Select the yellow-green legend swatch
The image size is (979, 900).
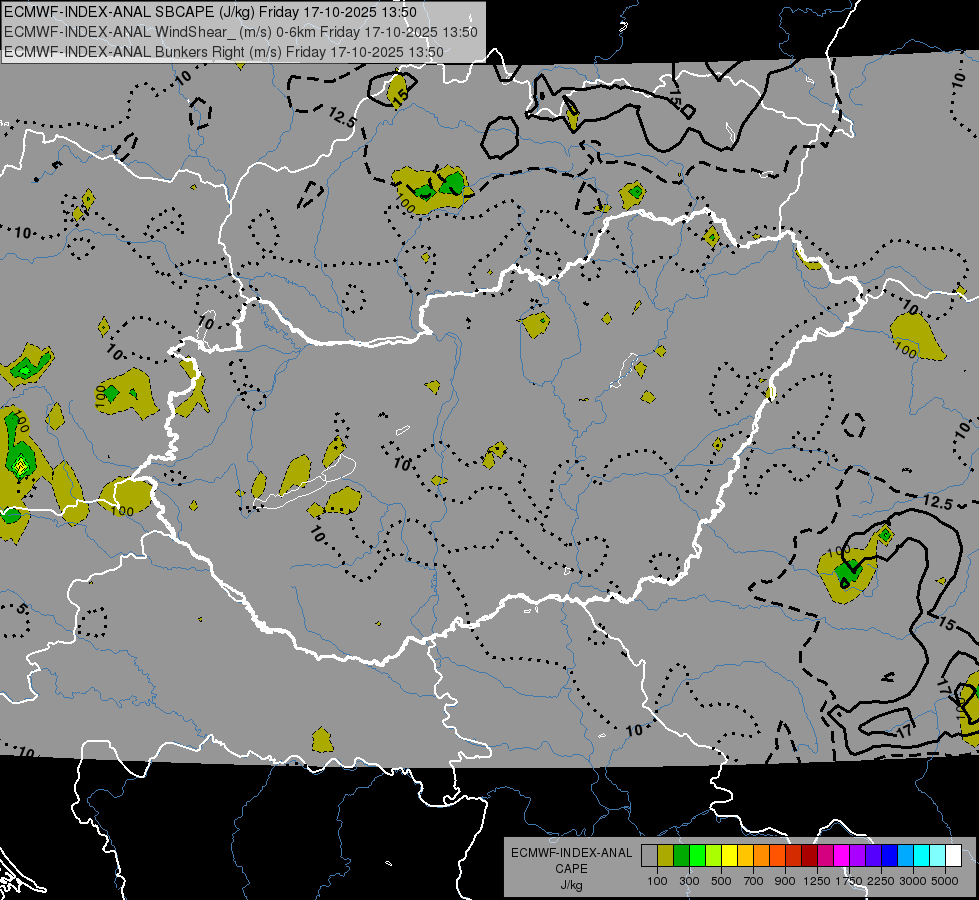point(714,856)
